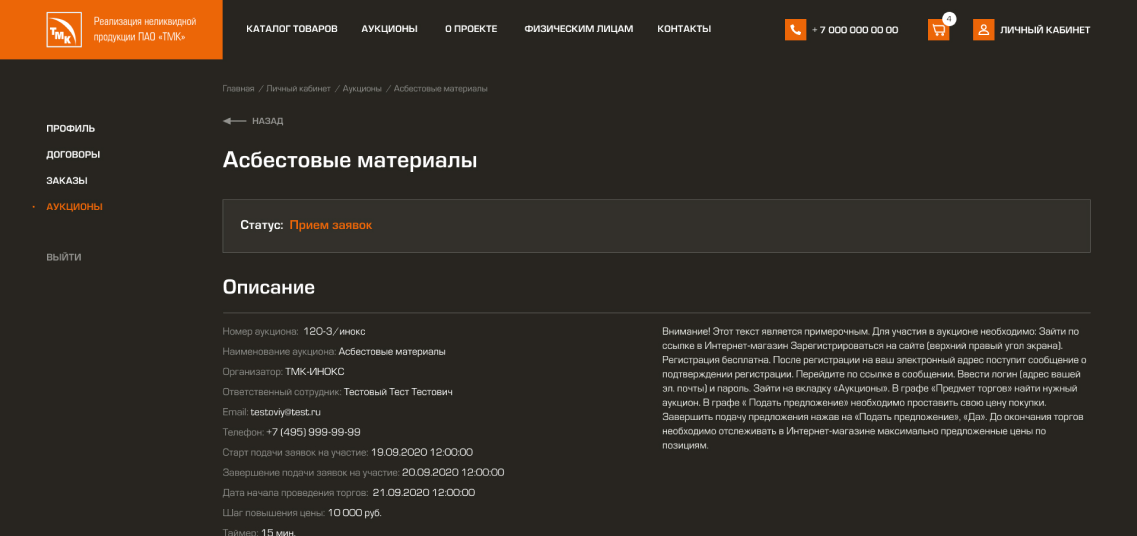Open Заказы in sidebar

67,181
